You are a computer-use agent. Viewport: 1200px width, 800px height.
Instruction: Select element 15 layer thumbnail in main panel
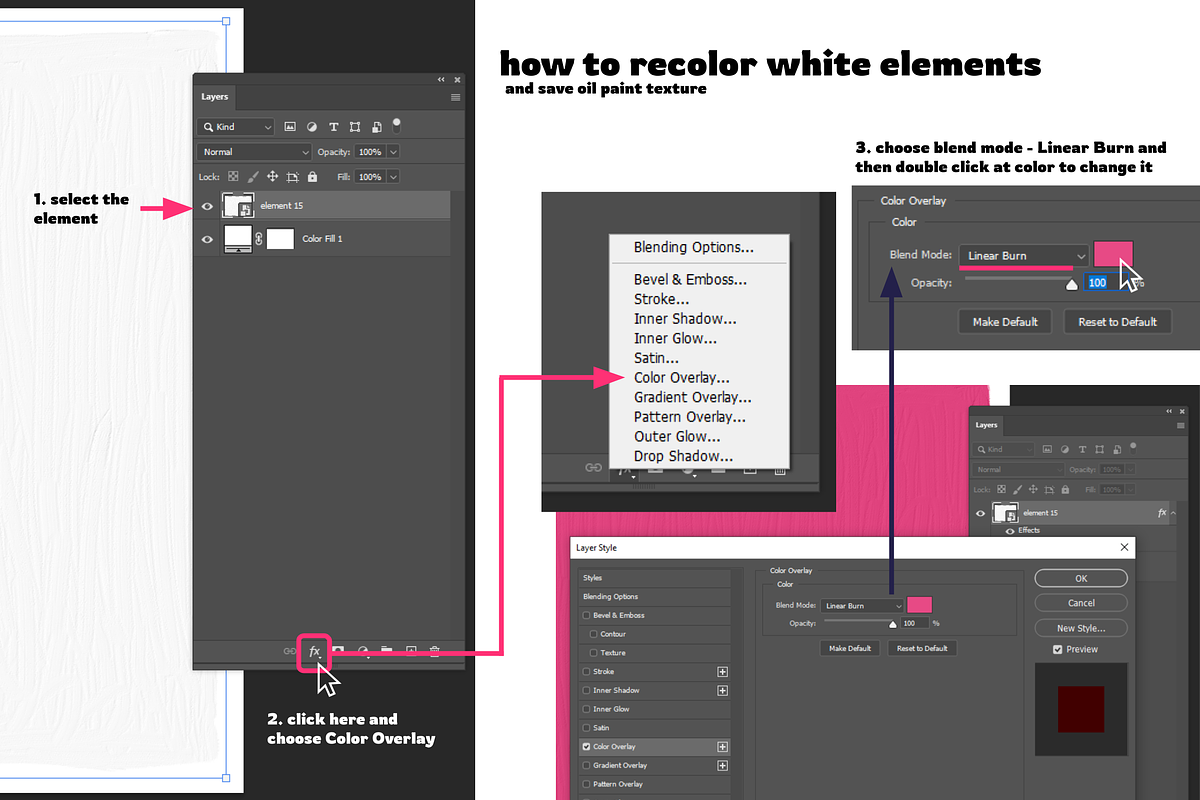(x=239, y=206)
